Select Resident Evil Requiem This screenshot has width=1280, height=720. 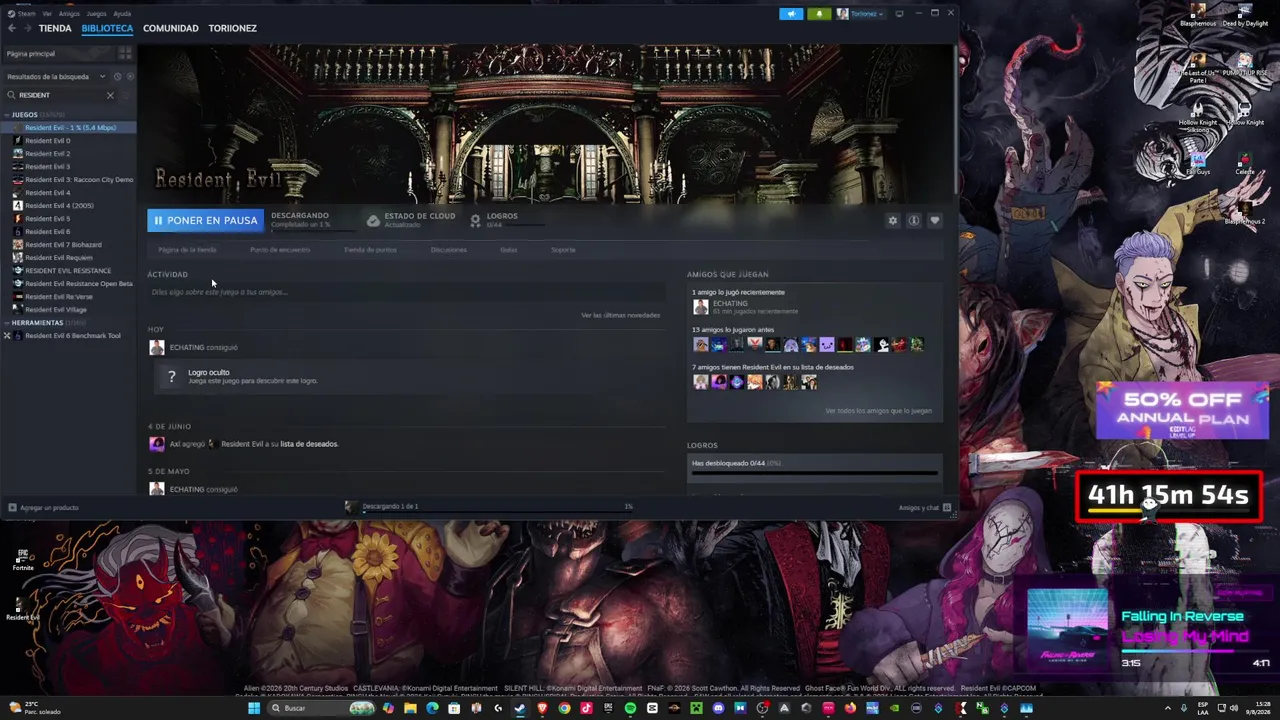[x=70, y=258]
